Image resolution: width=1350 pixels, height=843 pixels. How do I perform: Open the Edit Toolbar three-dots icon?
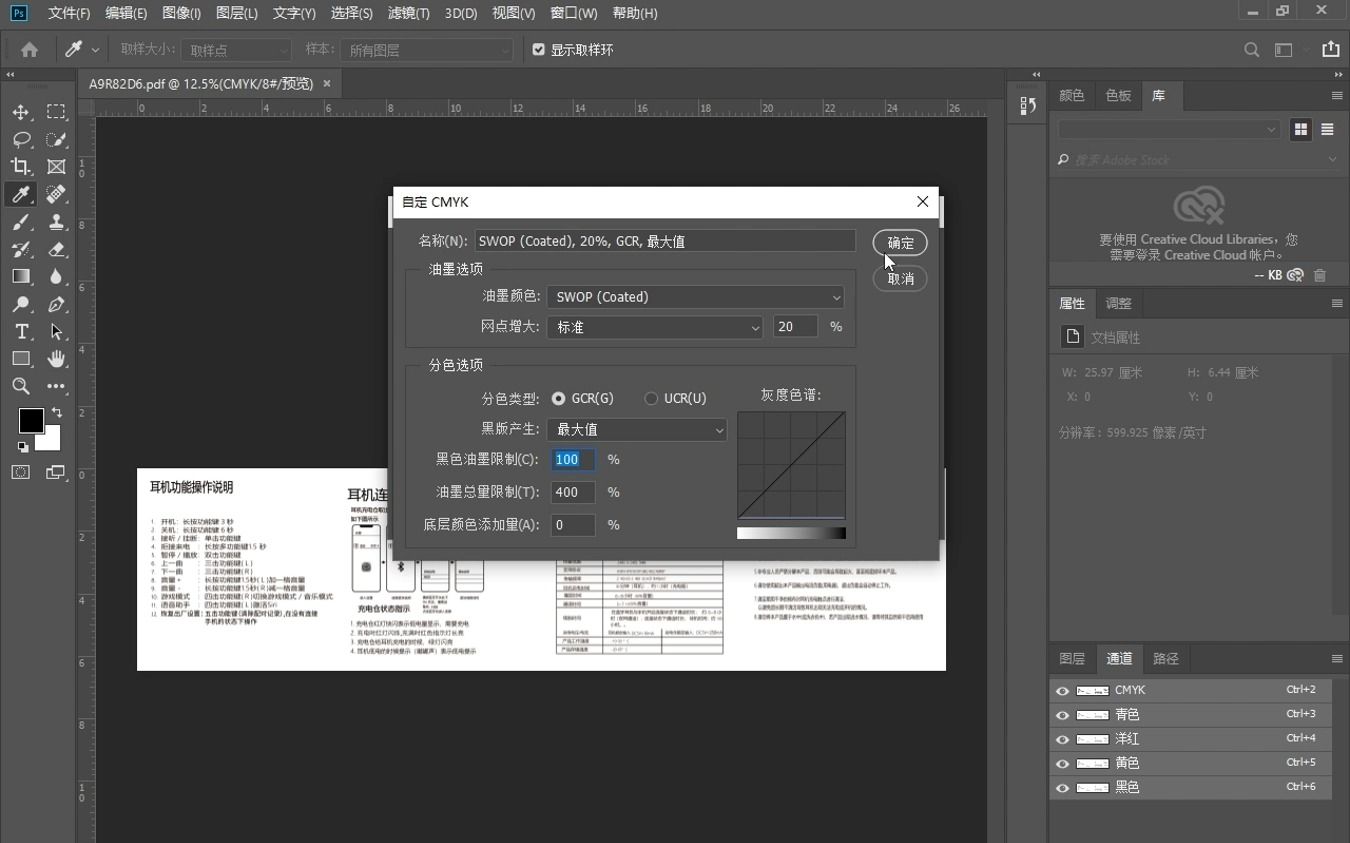tap(56, 386)
